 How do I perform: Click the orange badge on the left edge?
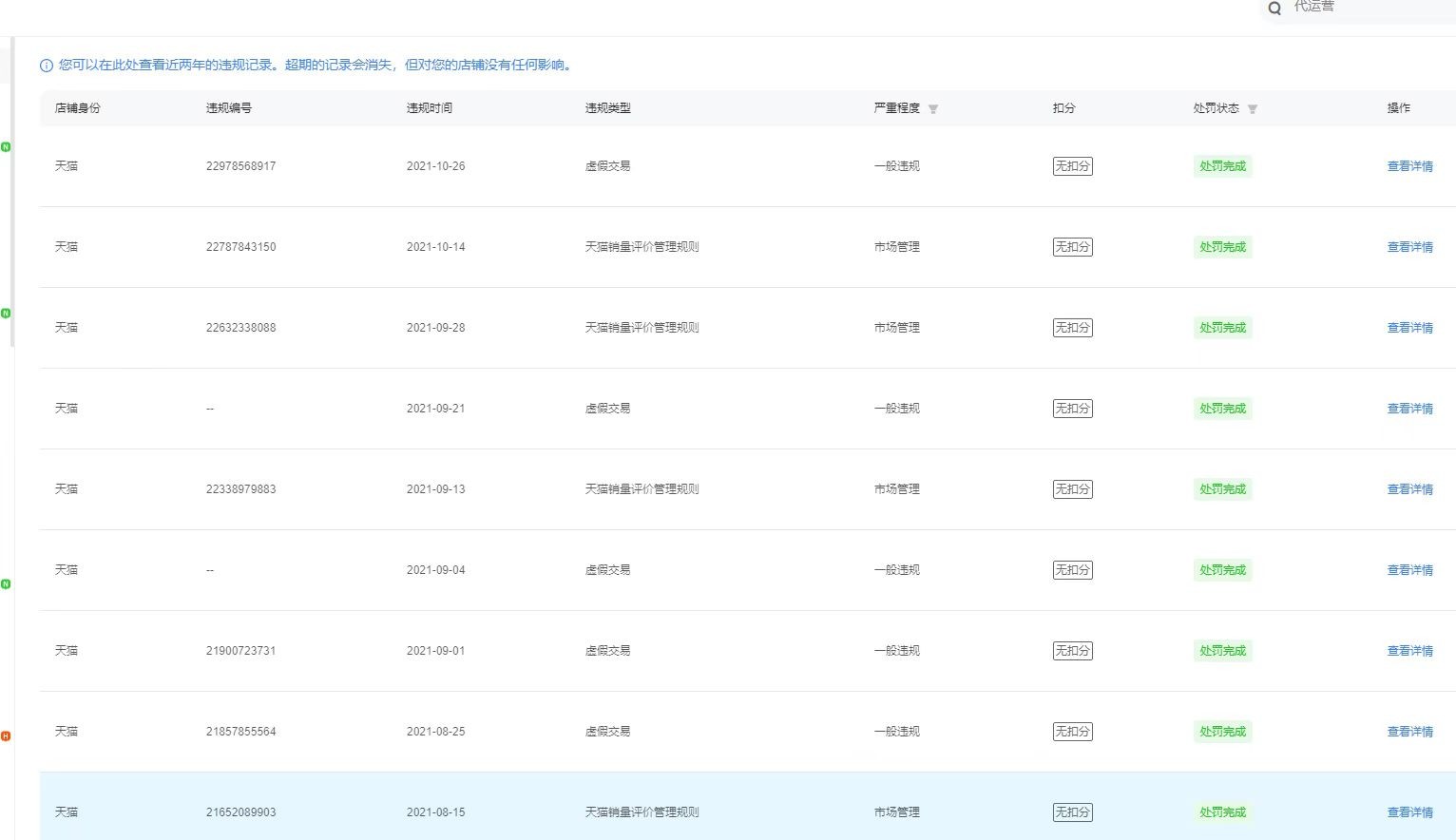[6, 735]
